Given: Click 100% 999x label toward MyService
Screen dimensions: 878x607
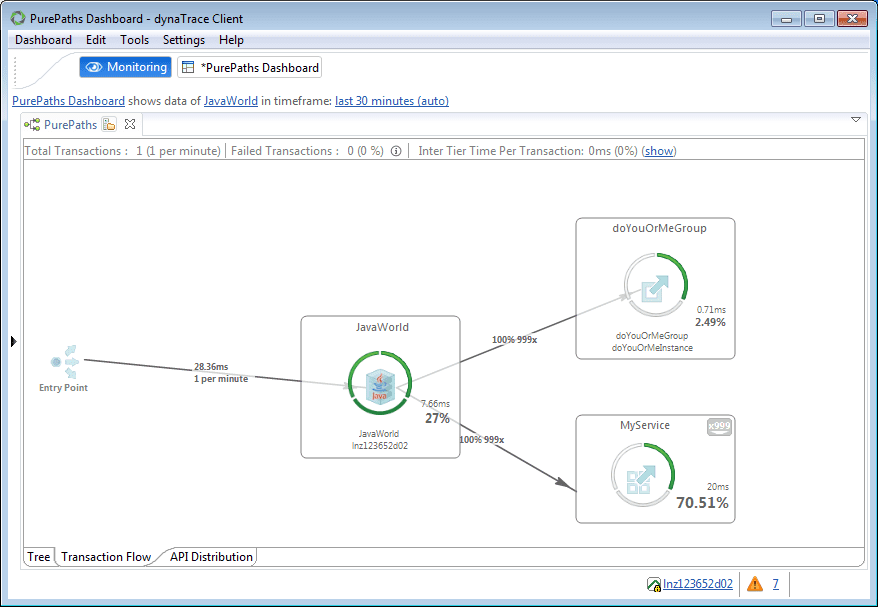Looking at the screenshot, I should click(482, 440).
